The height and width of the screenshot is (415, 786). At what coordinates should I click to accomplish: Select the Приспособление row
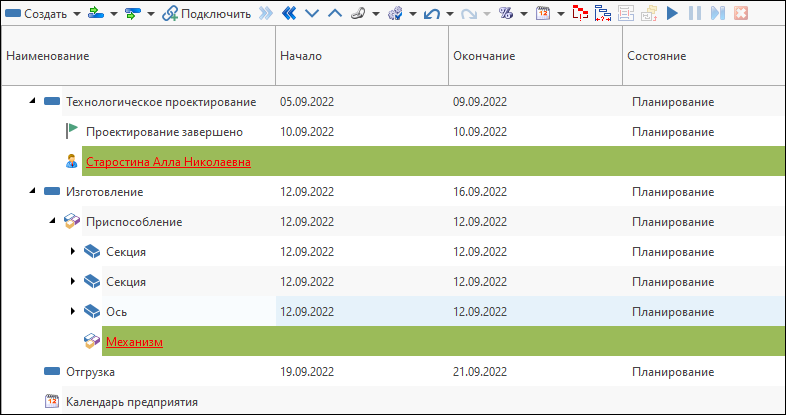[393, 222]
